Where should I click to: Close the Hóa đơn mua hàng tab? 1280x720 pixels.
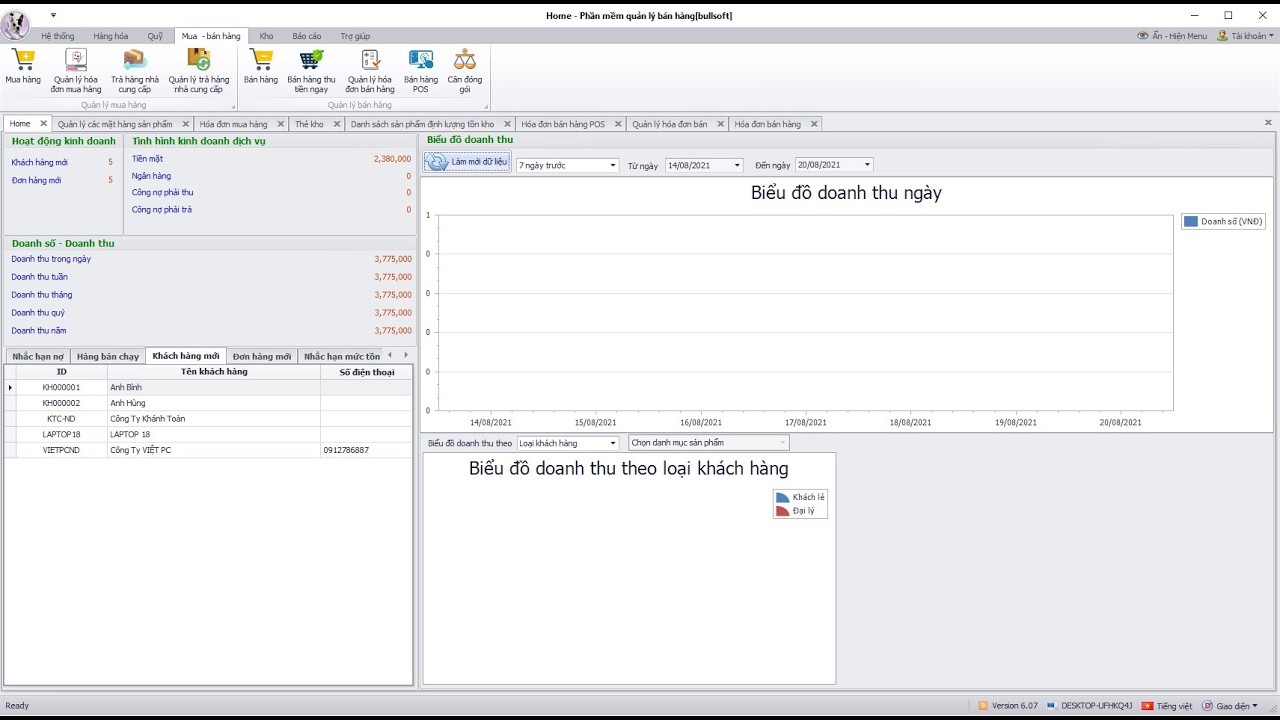point(279,124)
